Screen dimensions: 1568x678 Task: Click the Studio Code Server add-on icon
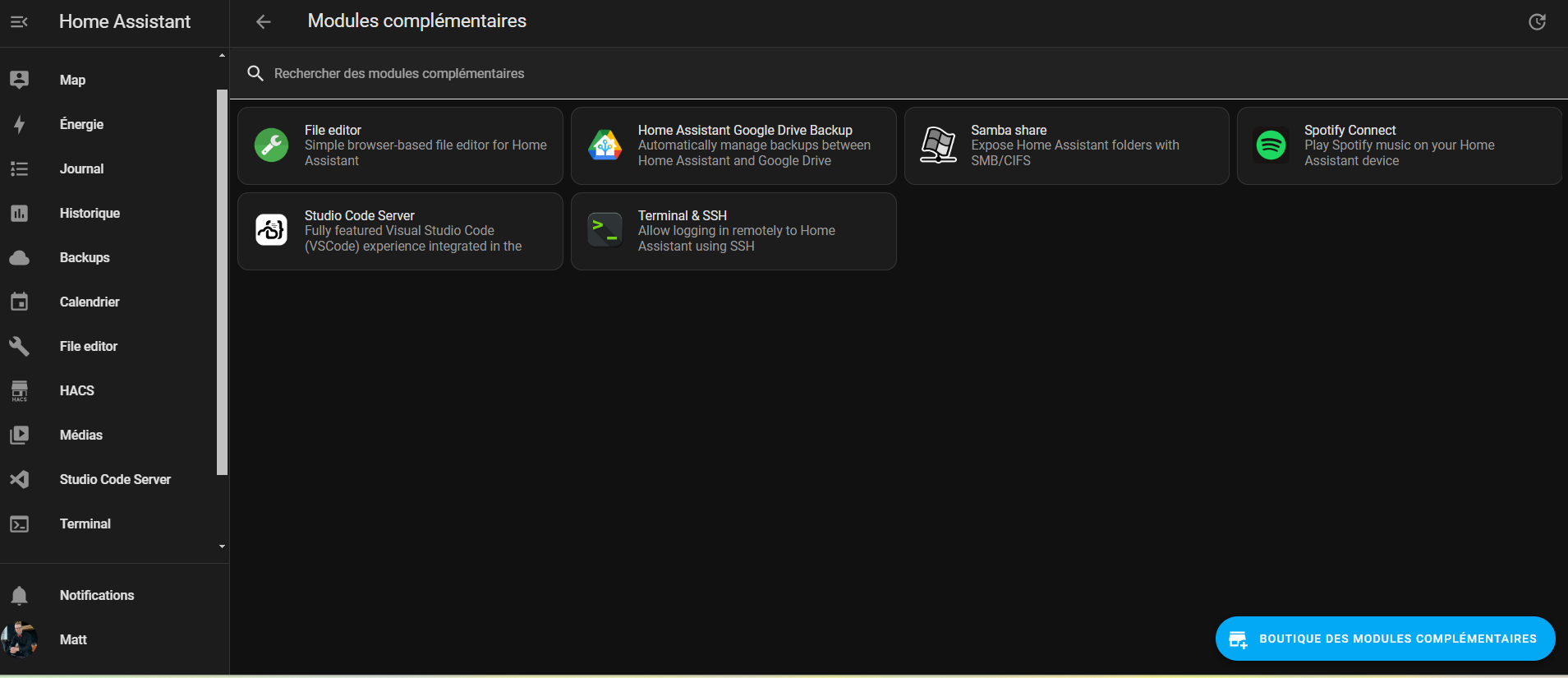click(271, 231)
